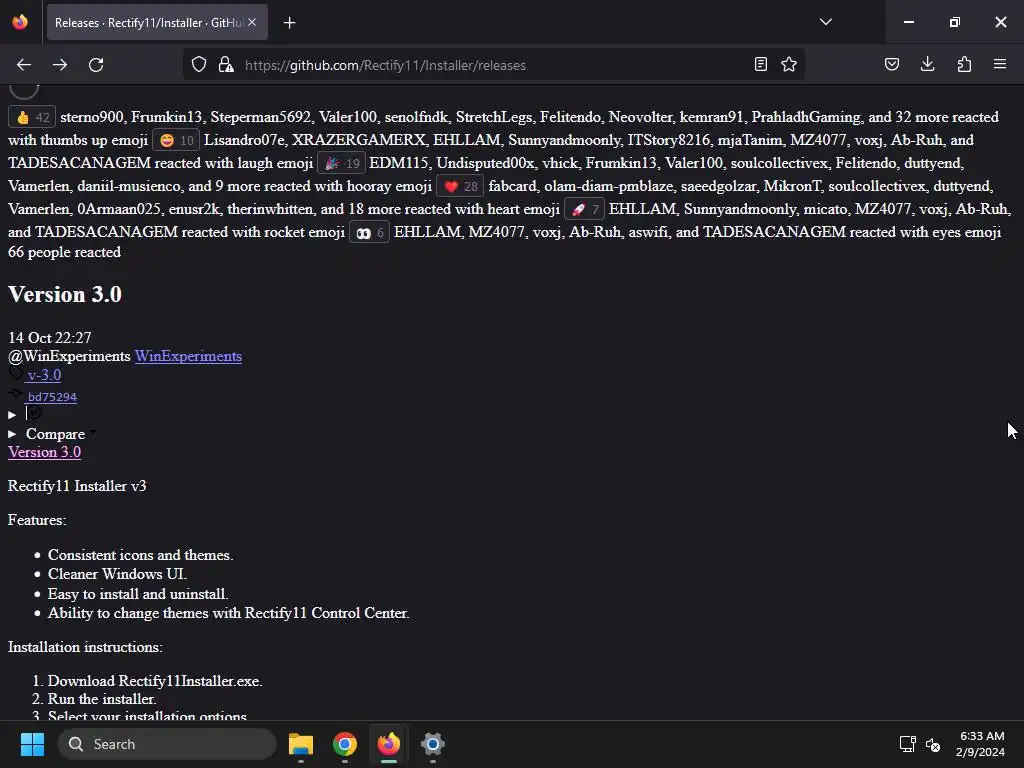Select "Cleaner Windows UI." bullet

pyautogui.click(x=118, y=574)
